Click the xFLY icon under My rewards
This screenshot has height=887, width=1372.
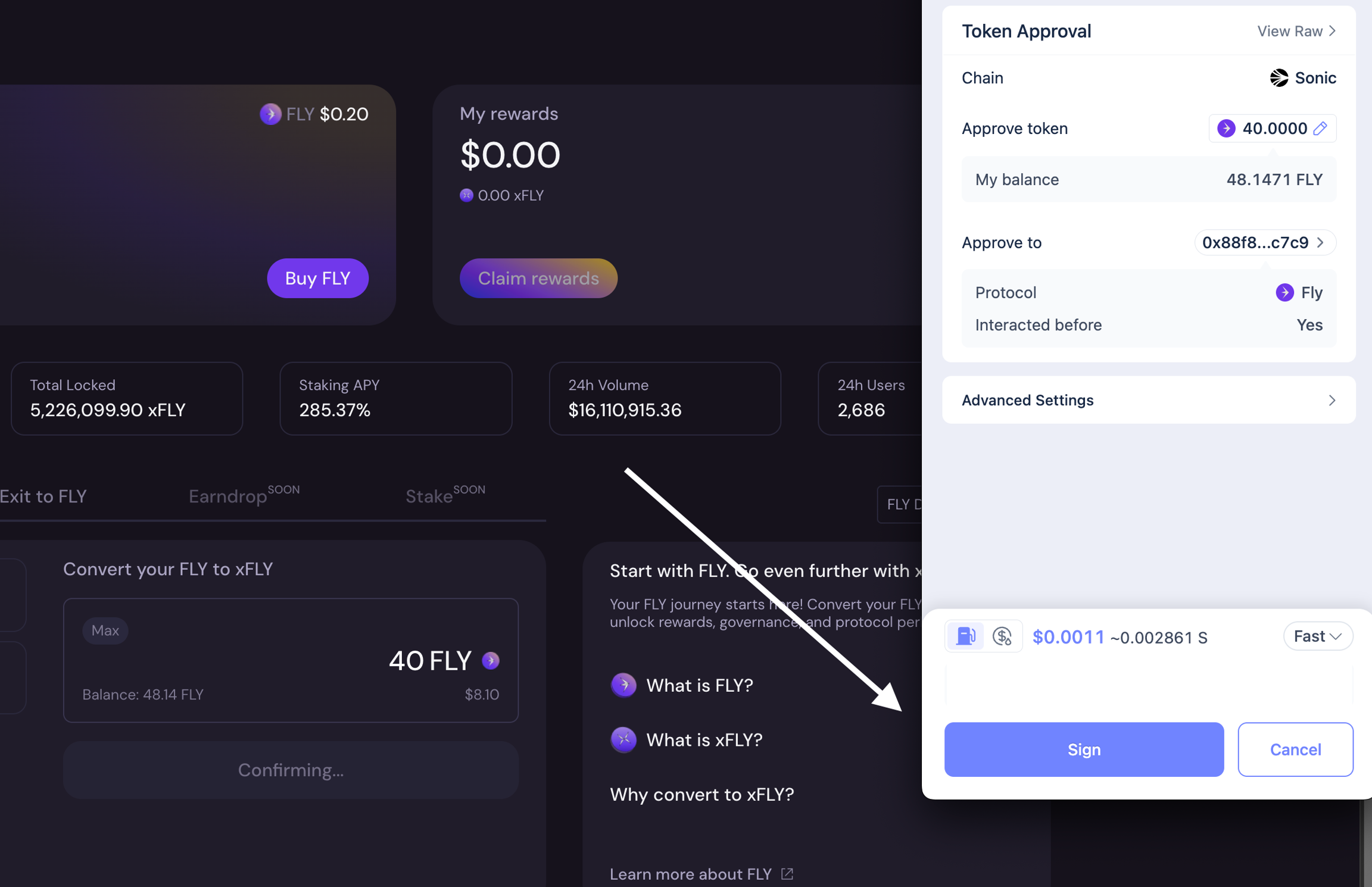pyautogui.click(x=466, y=195)
